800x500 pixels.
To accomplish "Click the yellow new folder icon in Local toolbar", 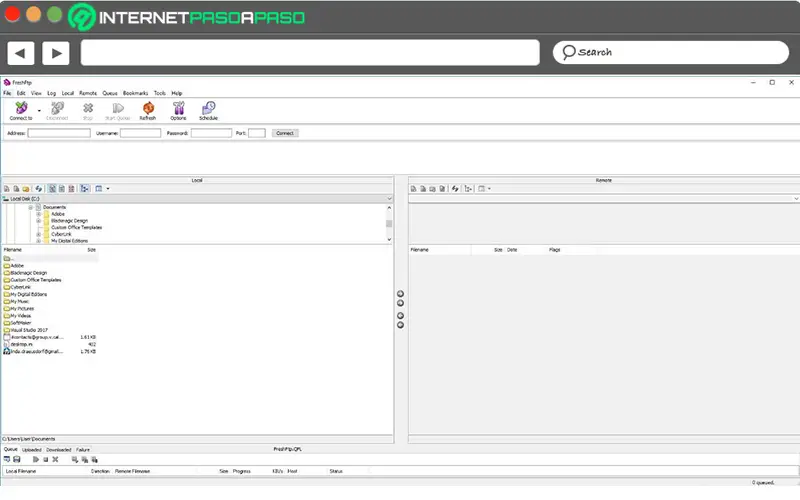I will pyautogui.click(x=26, y=189).
